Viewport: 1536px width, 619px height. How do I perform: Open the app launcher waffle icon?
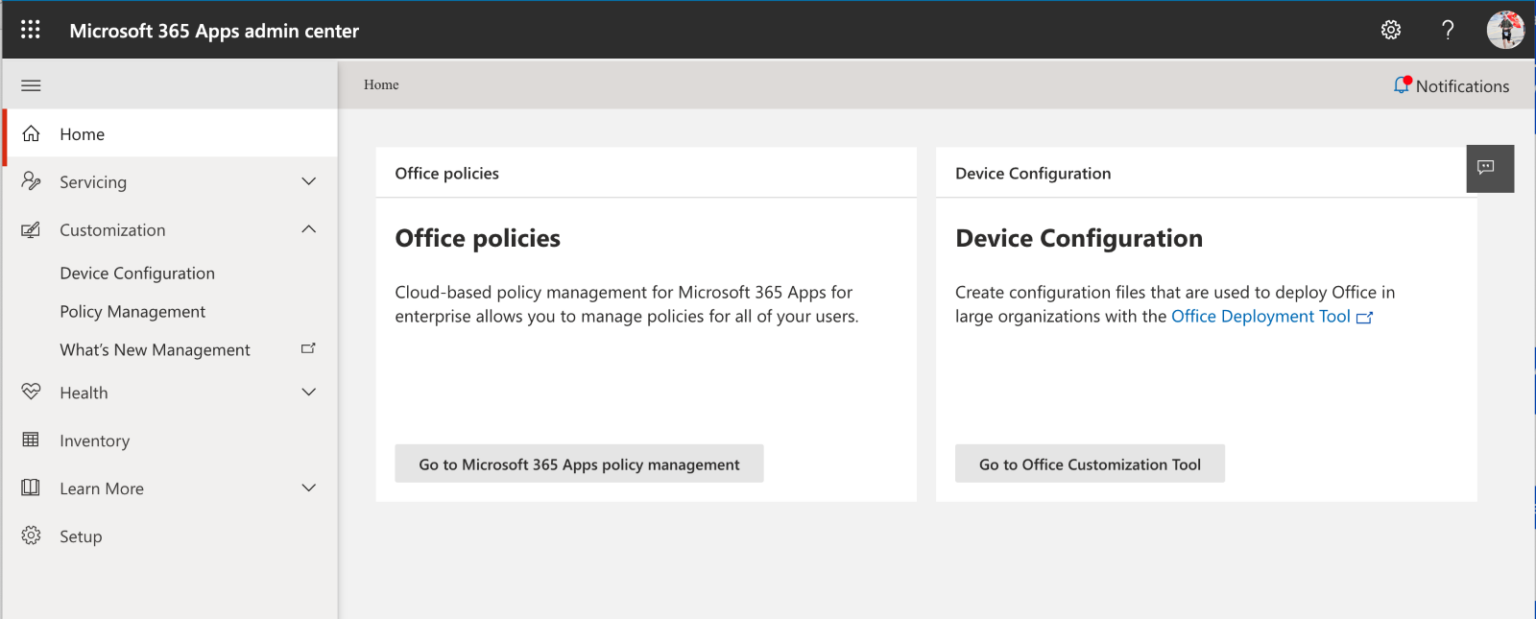click(31, 30)
